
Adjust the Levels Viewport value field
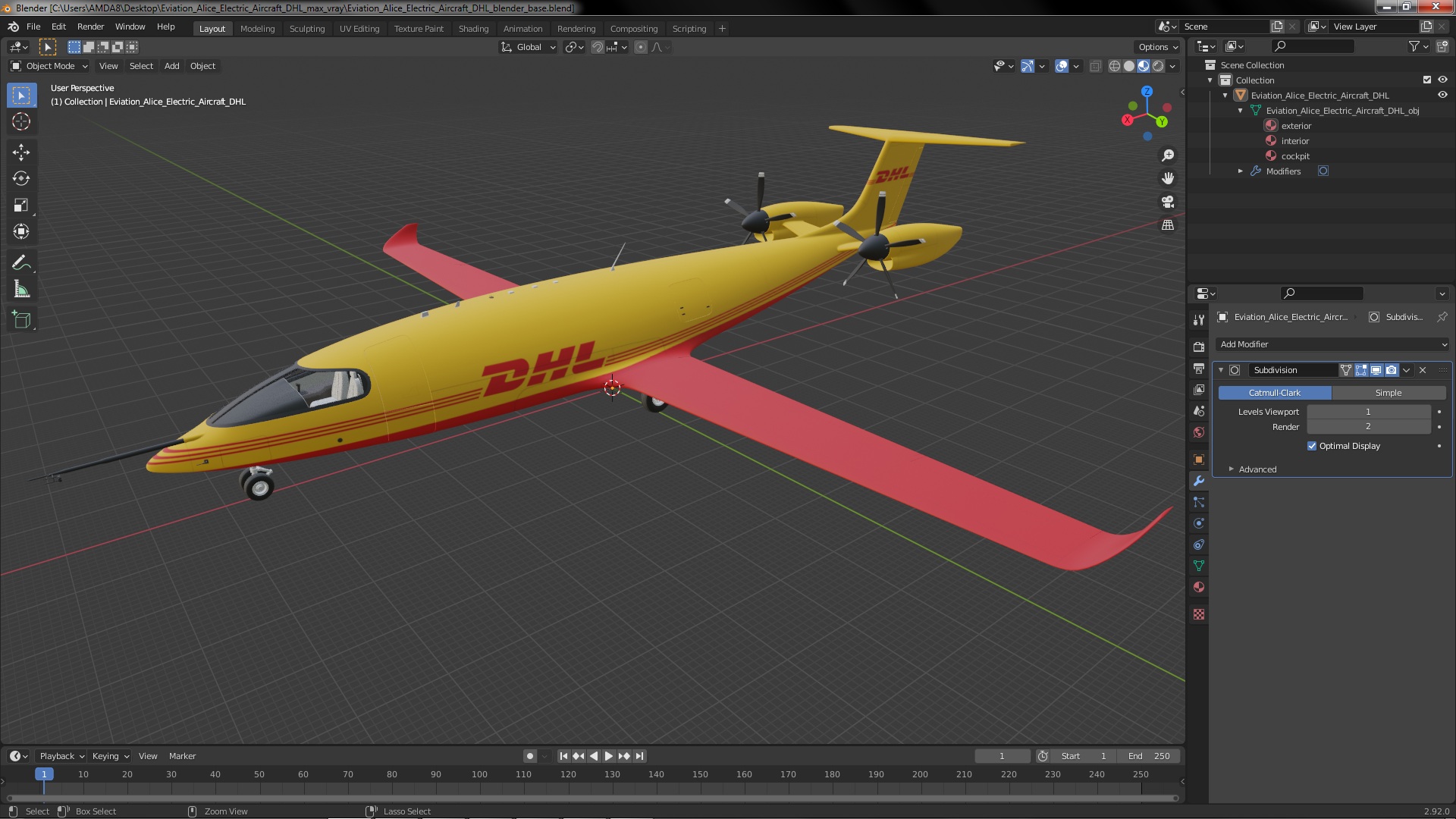click(1368, 412)
